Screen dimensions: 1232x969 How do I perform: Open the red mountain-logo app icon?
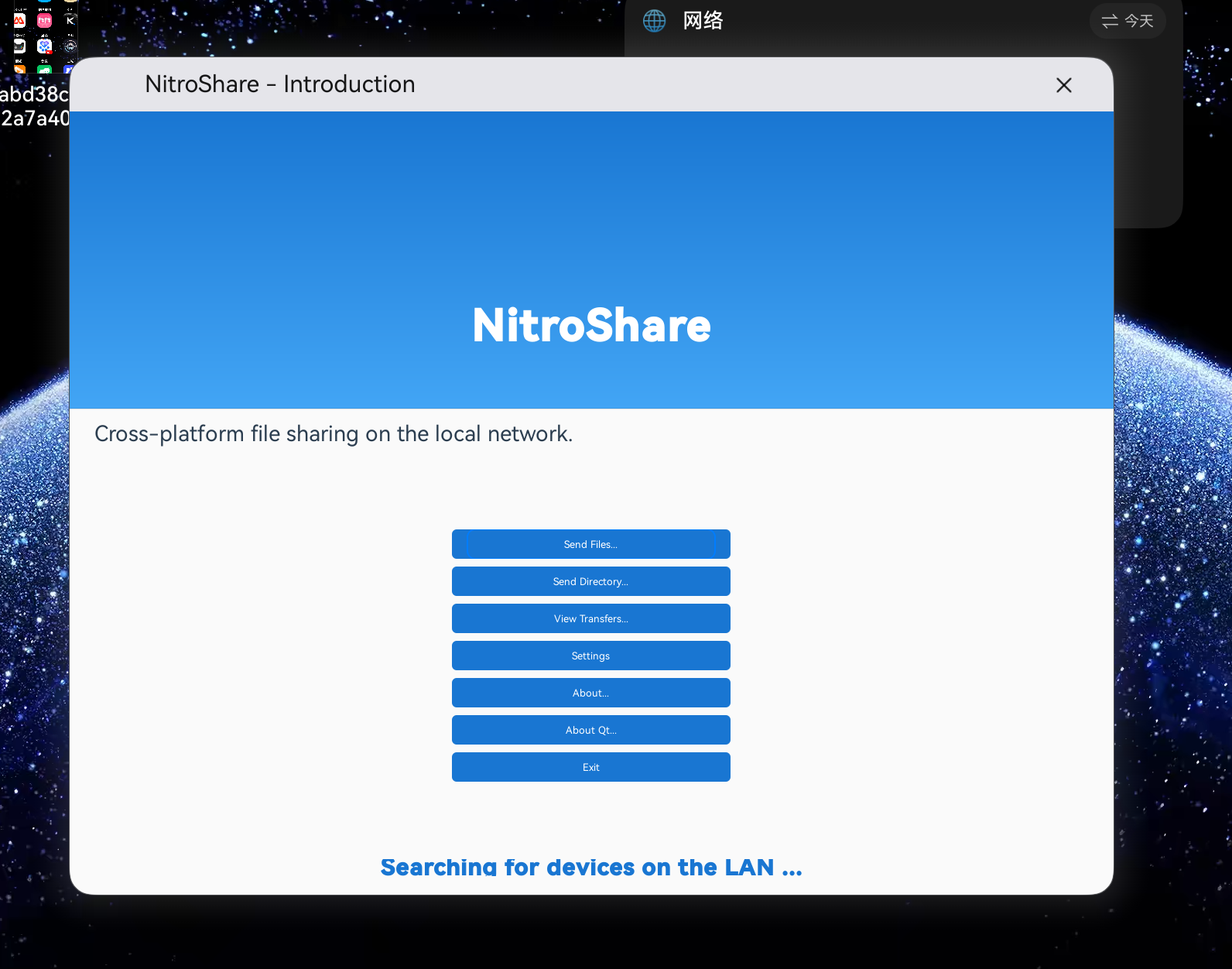(x=19, y=21)
